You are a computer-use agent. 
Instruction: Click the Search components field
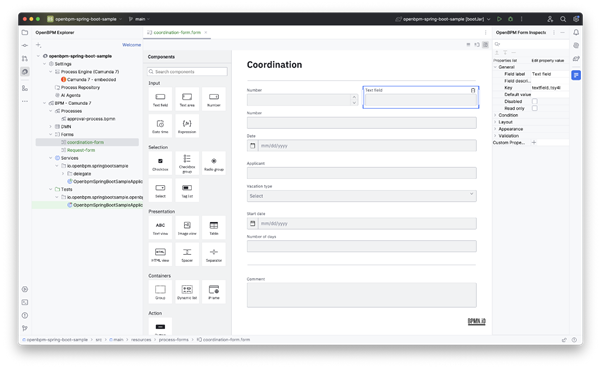[187, 72]
